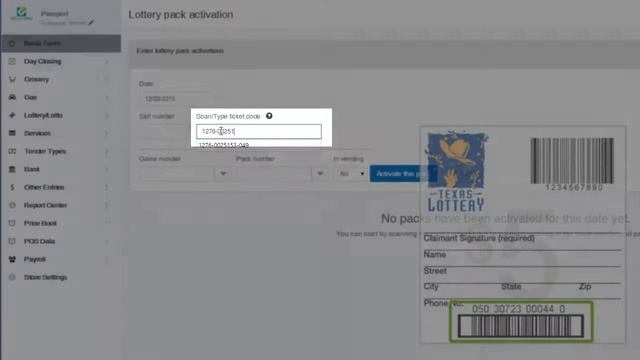Click the Tender Types icon
Viewport: 640px width, 360px height.
click(x=12, y=151)
